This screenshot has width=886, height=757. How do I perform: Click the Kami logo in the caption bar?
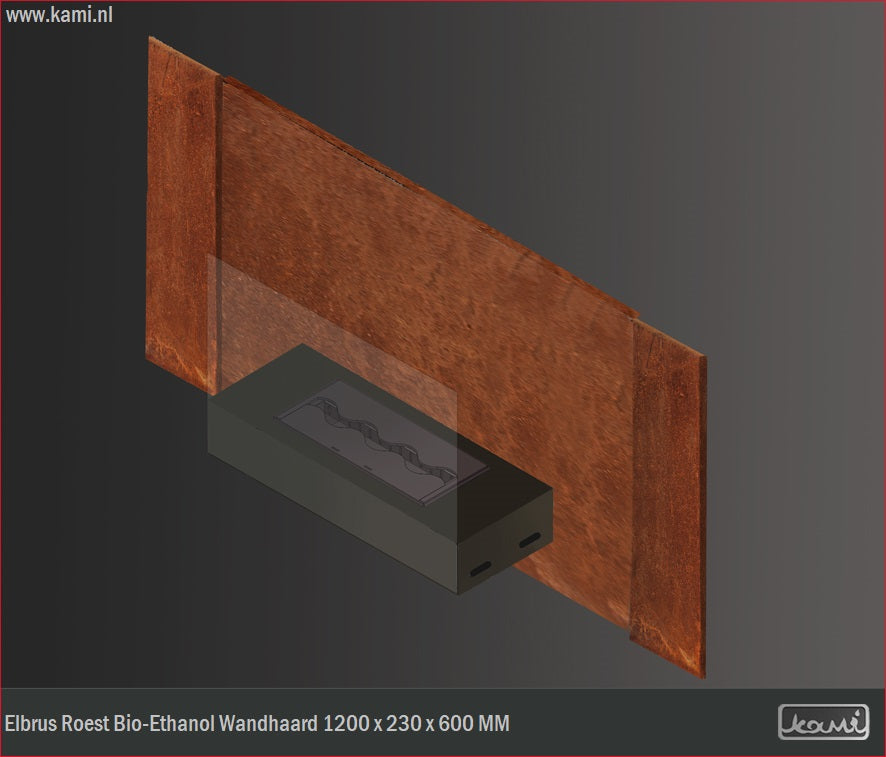click(x=823, y=721)
